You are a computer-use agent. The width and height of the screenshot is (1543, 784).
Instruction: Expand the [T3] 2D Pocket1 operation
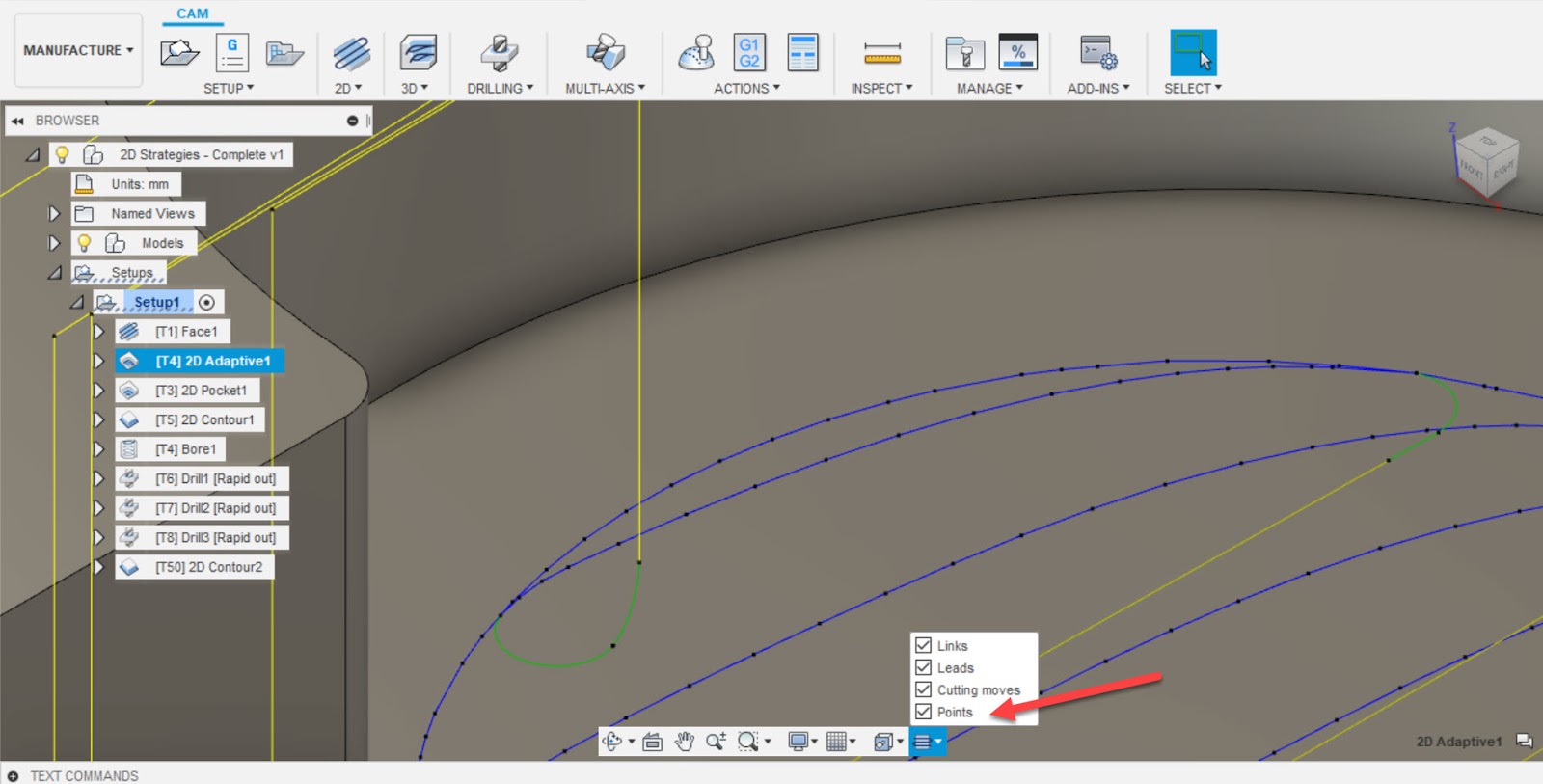(x=98, y=391)
